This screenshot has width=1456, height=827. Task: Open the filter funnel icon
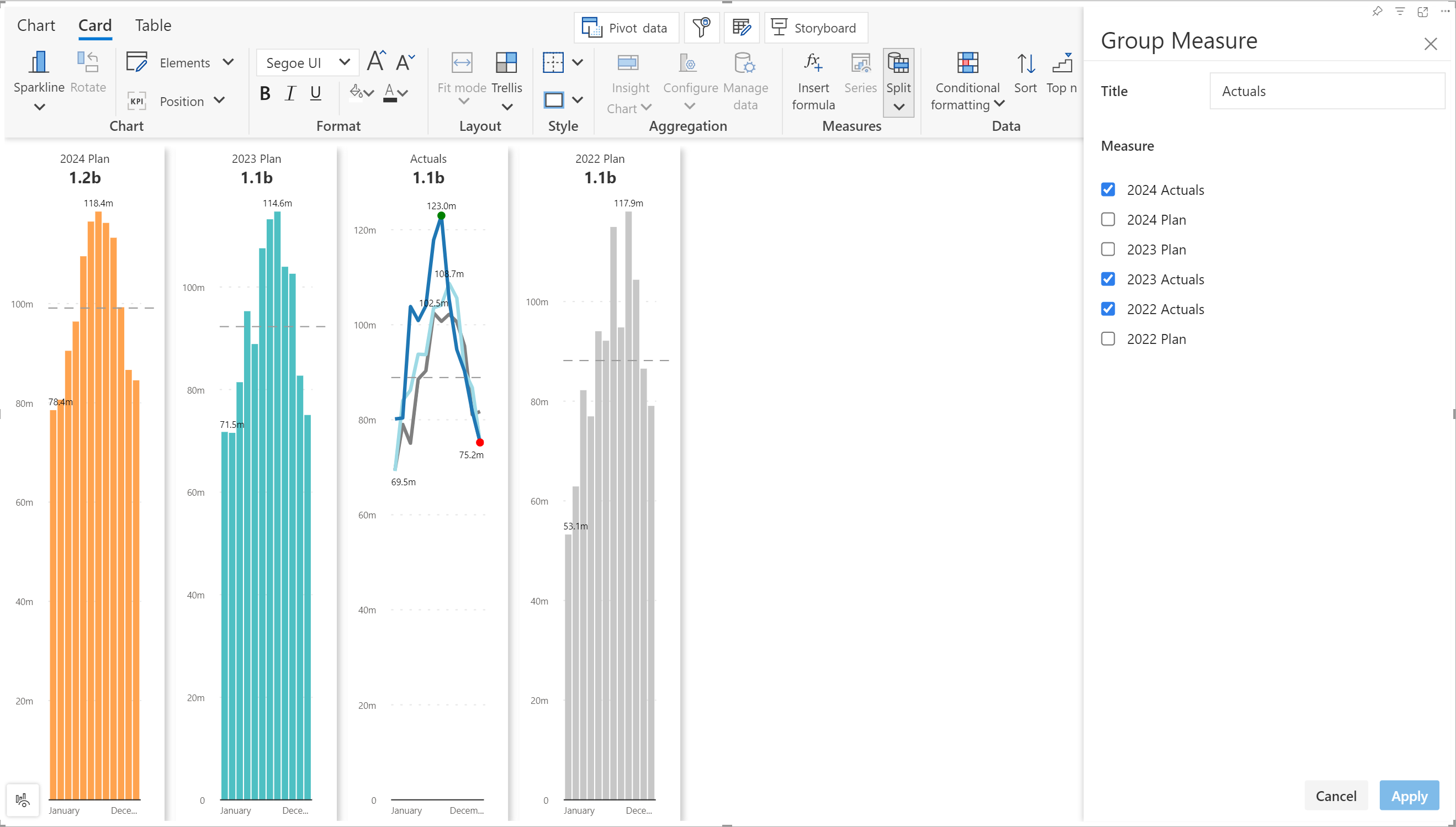point(702,28)
